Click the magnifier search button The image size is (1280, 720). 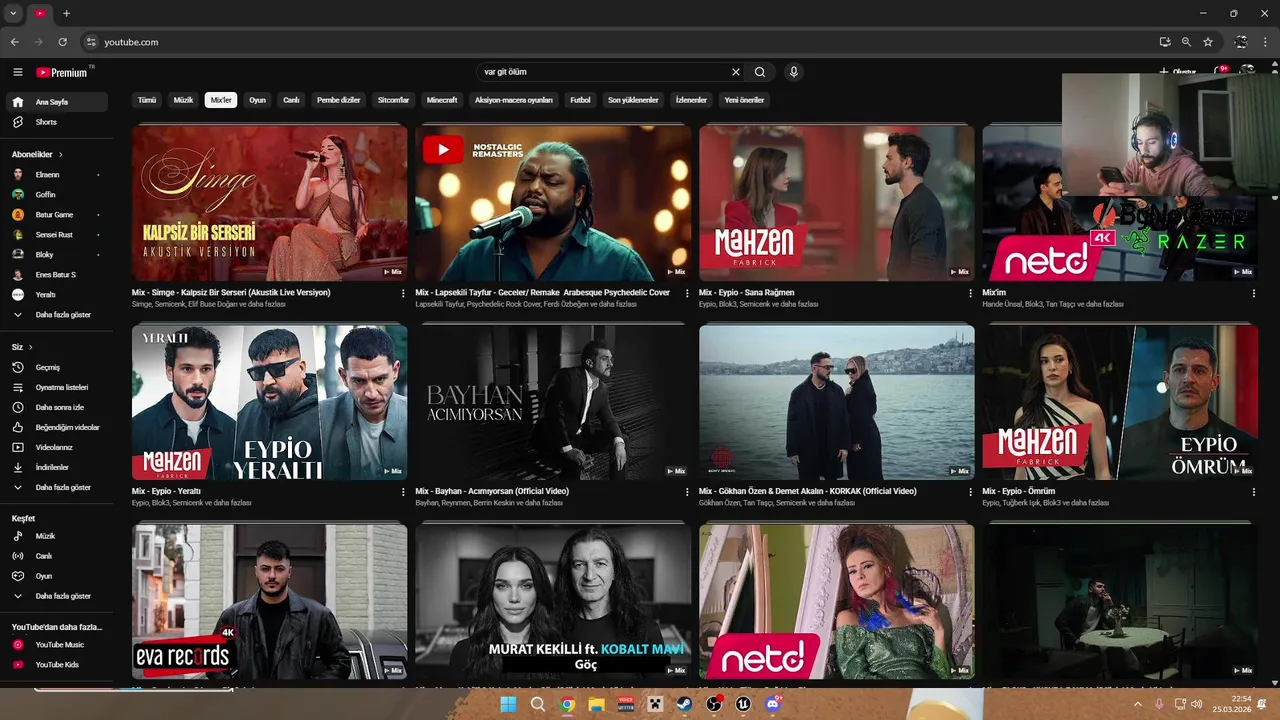760,72
